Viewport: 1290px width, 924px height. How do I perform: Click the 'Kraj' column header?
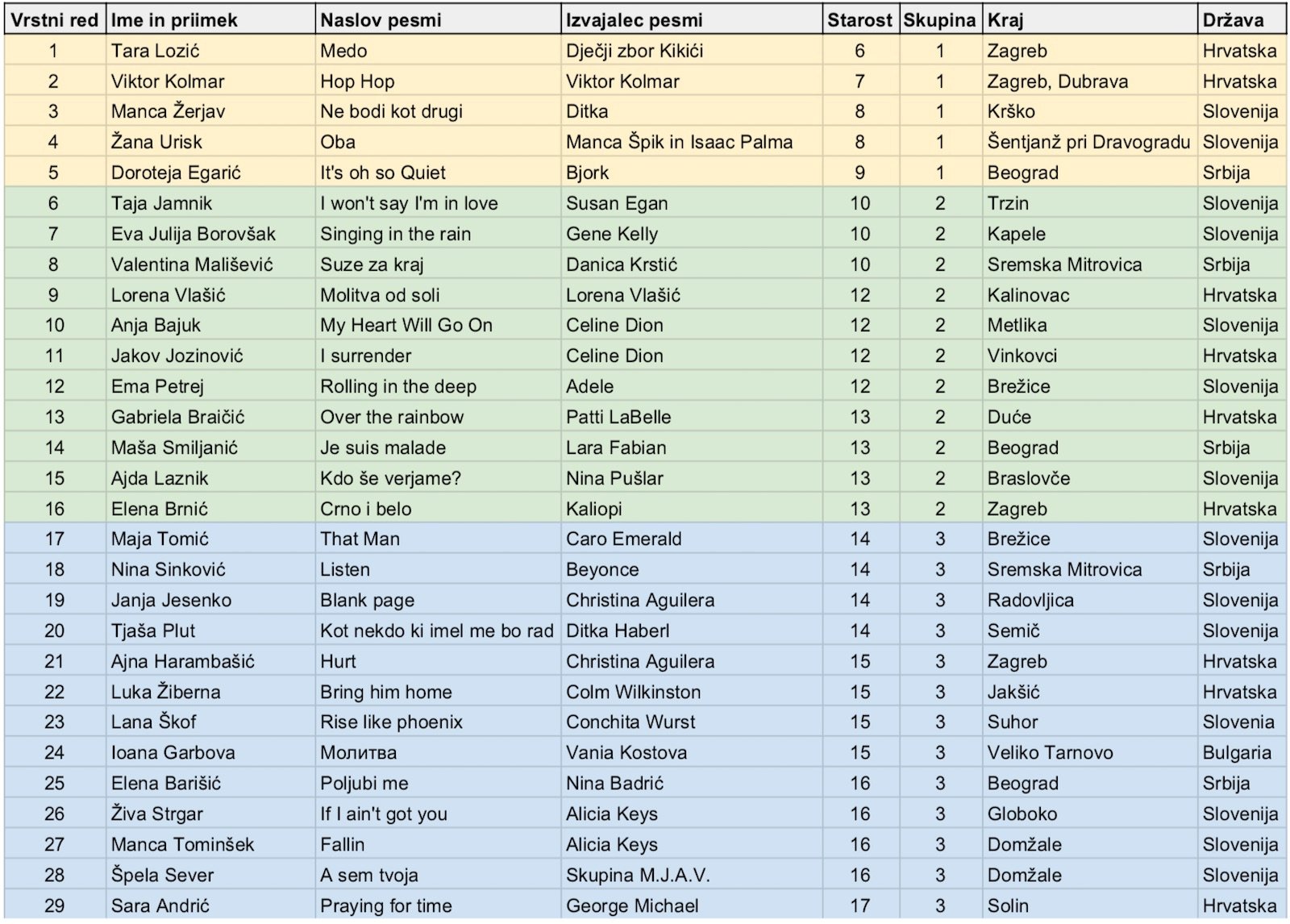click(1005, 20)
